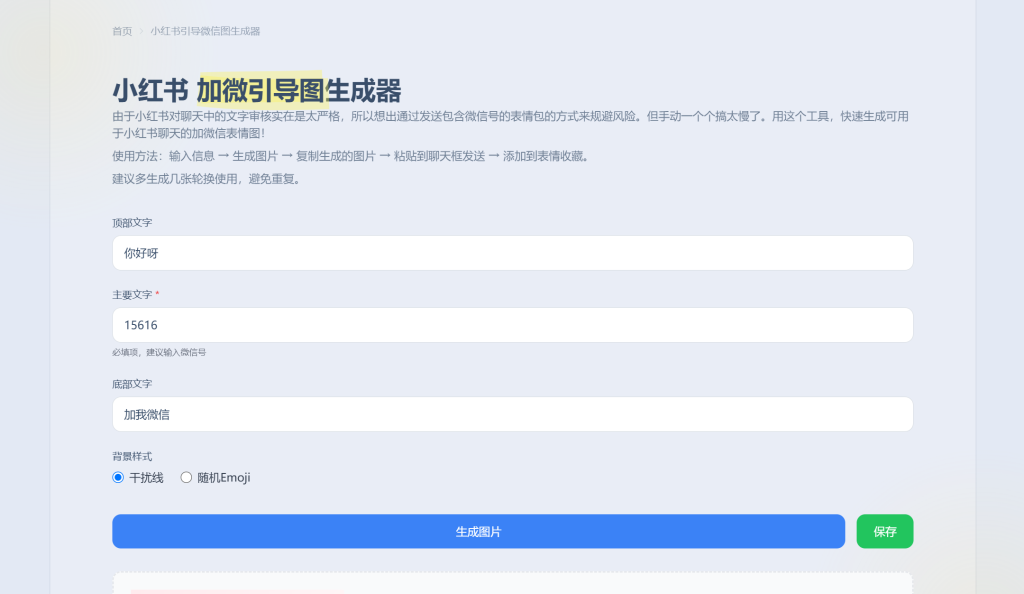This screenshot has height=594, width=1024.
Task: Click the 主要文字 field label
Action: tap(132, 294)
